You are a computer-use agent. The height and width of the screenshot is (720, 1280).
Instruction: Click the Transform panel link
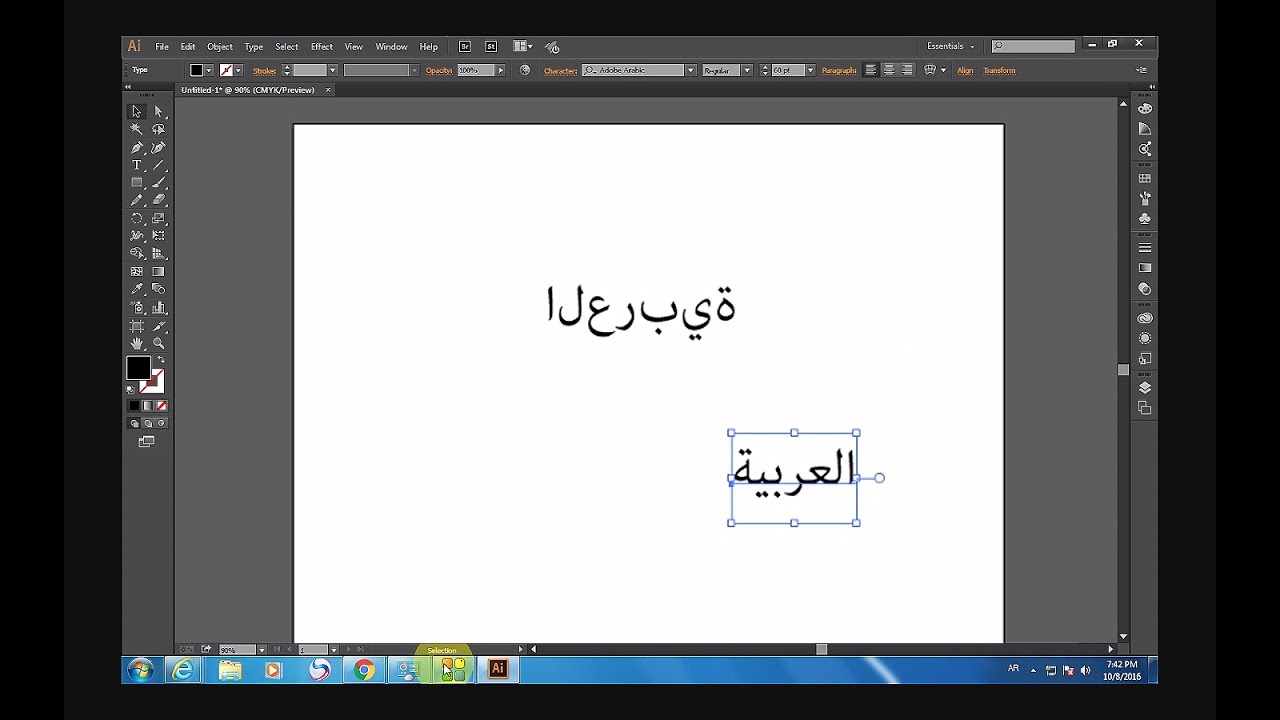tap(999, 70)
